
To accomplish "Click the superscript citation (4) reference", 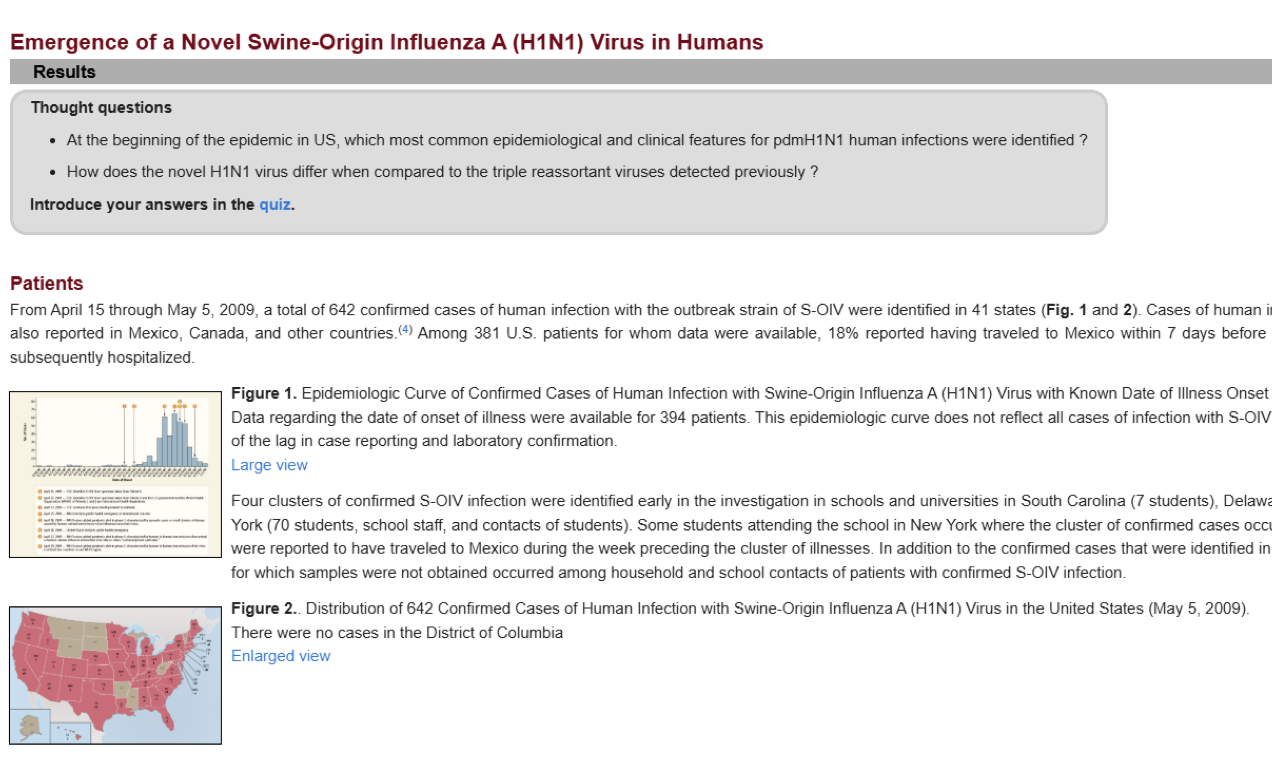I will (405, 330).
